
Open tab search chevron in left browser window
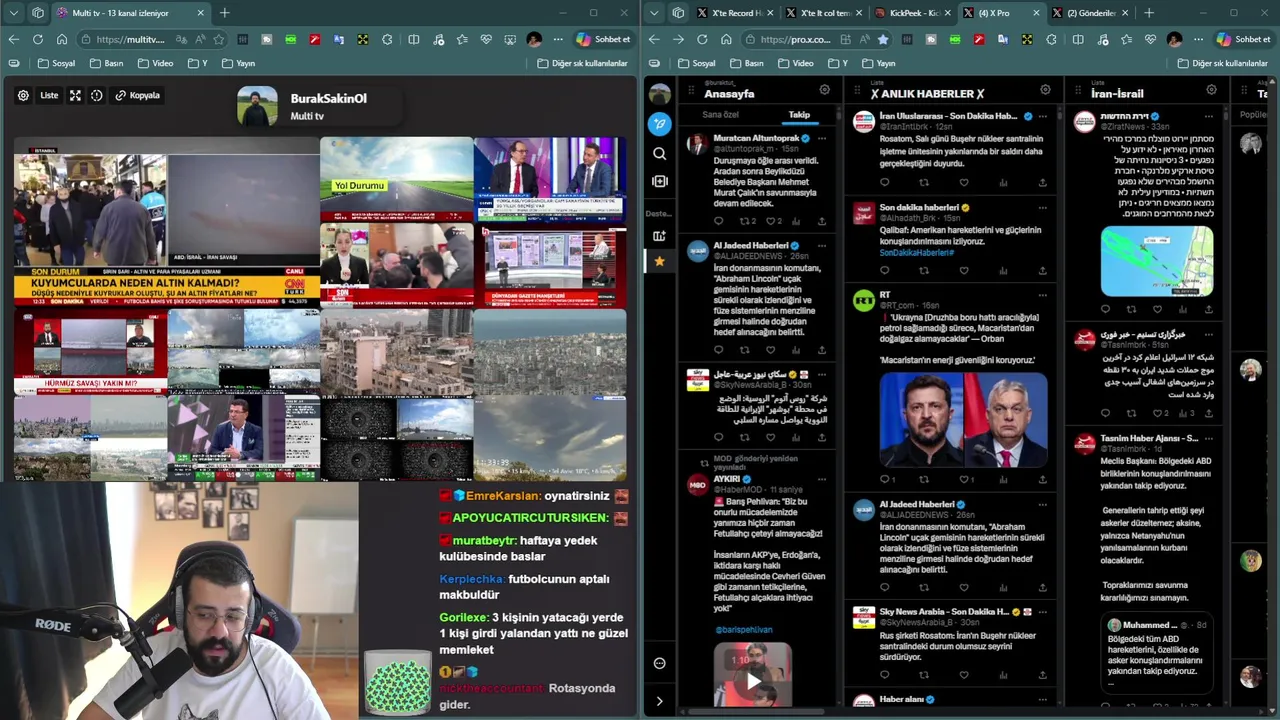point(12,13)
